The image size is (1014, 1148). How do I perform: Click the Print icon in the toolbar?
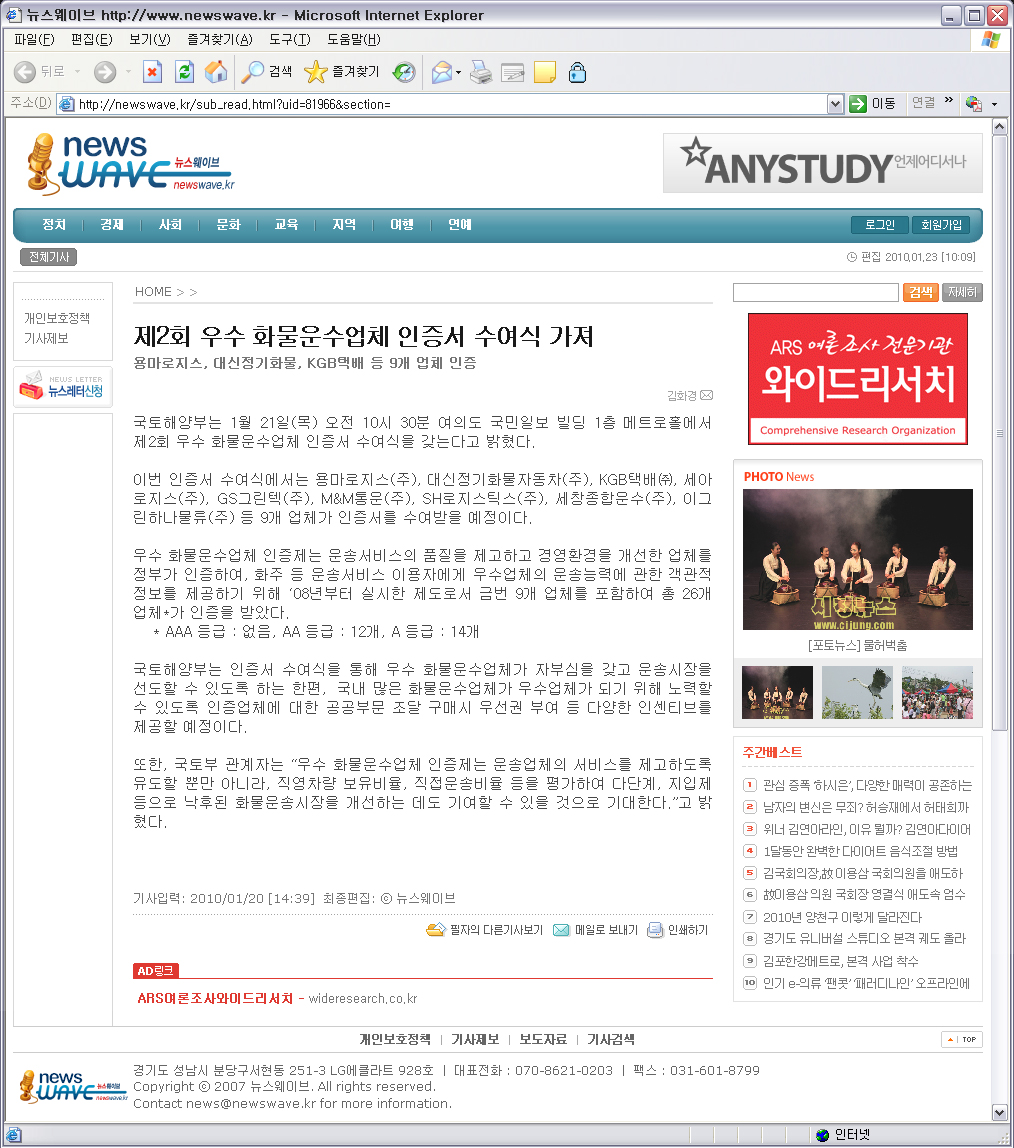[481, 72]
